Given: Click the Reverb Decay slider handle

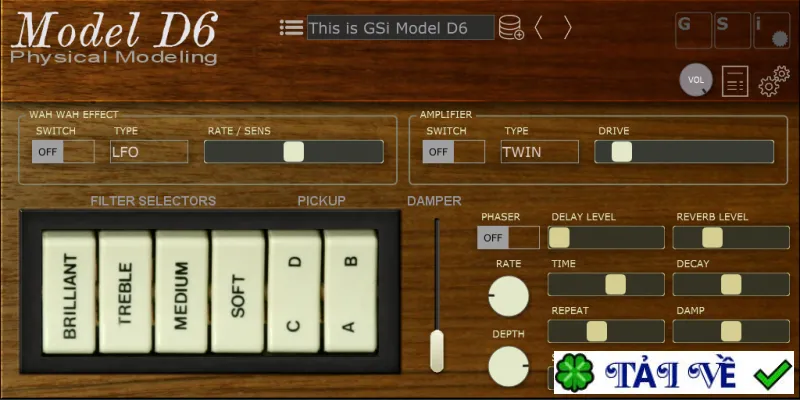Looking at the screenshot, I should coord(731,285).
